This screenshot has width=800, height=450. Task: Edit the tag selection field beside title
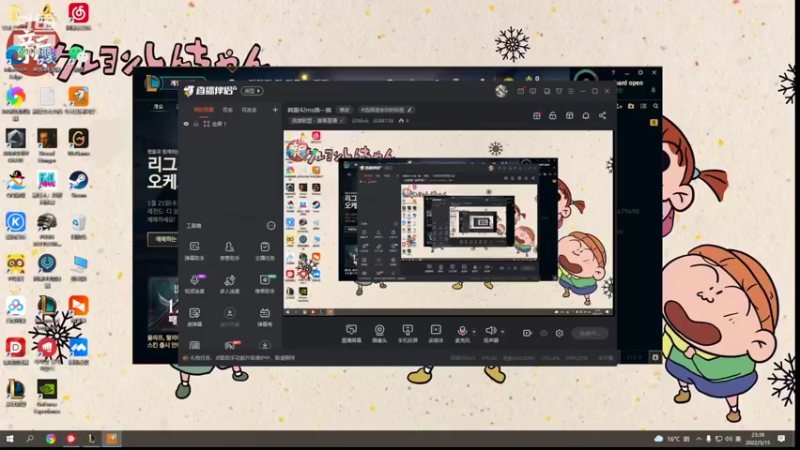tap(386, 110)
